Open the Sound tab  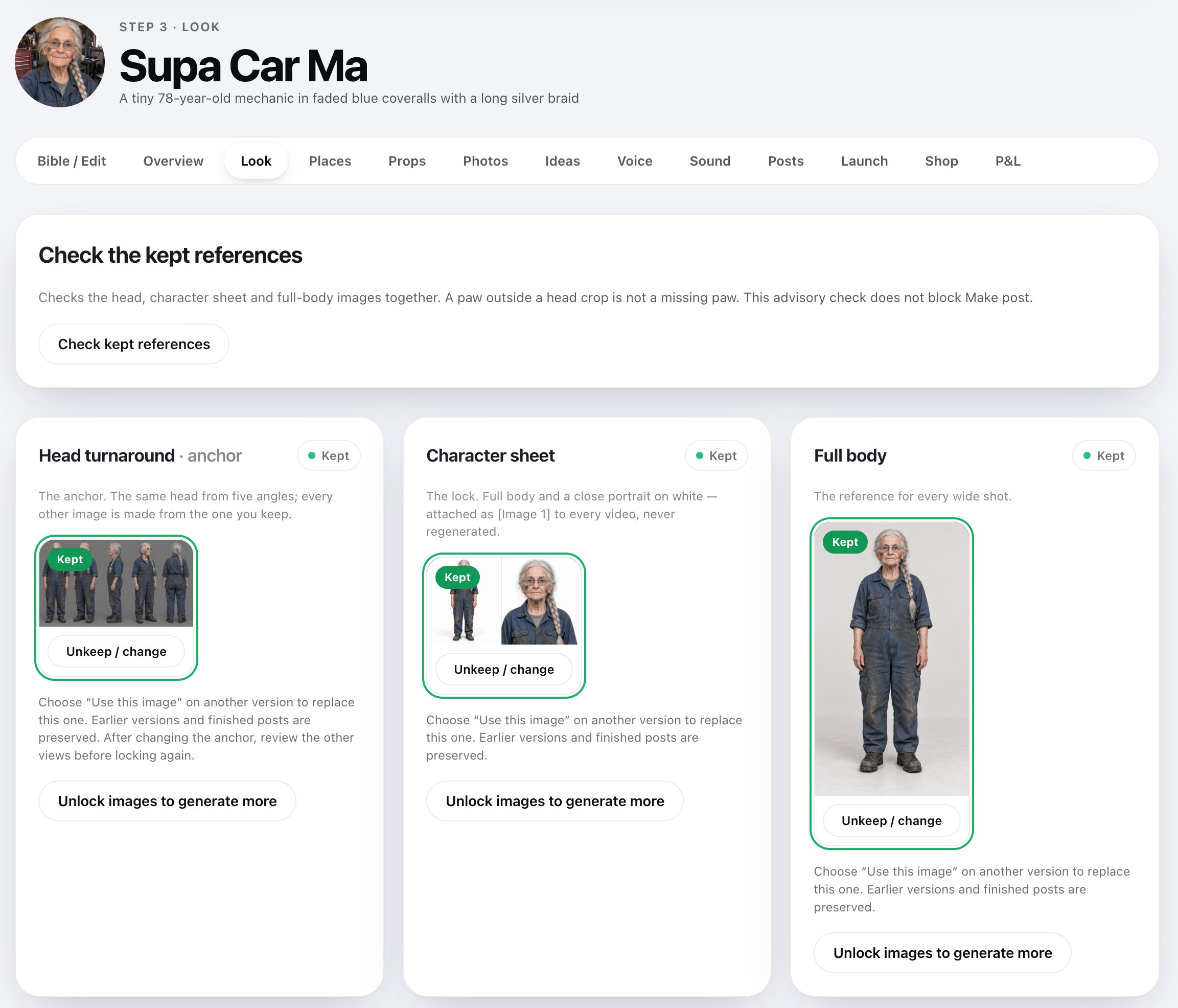pyautogui.click(x=710, y=161)
